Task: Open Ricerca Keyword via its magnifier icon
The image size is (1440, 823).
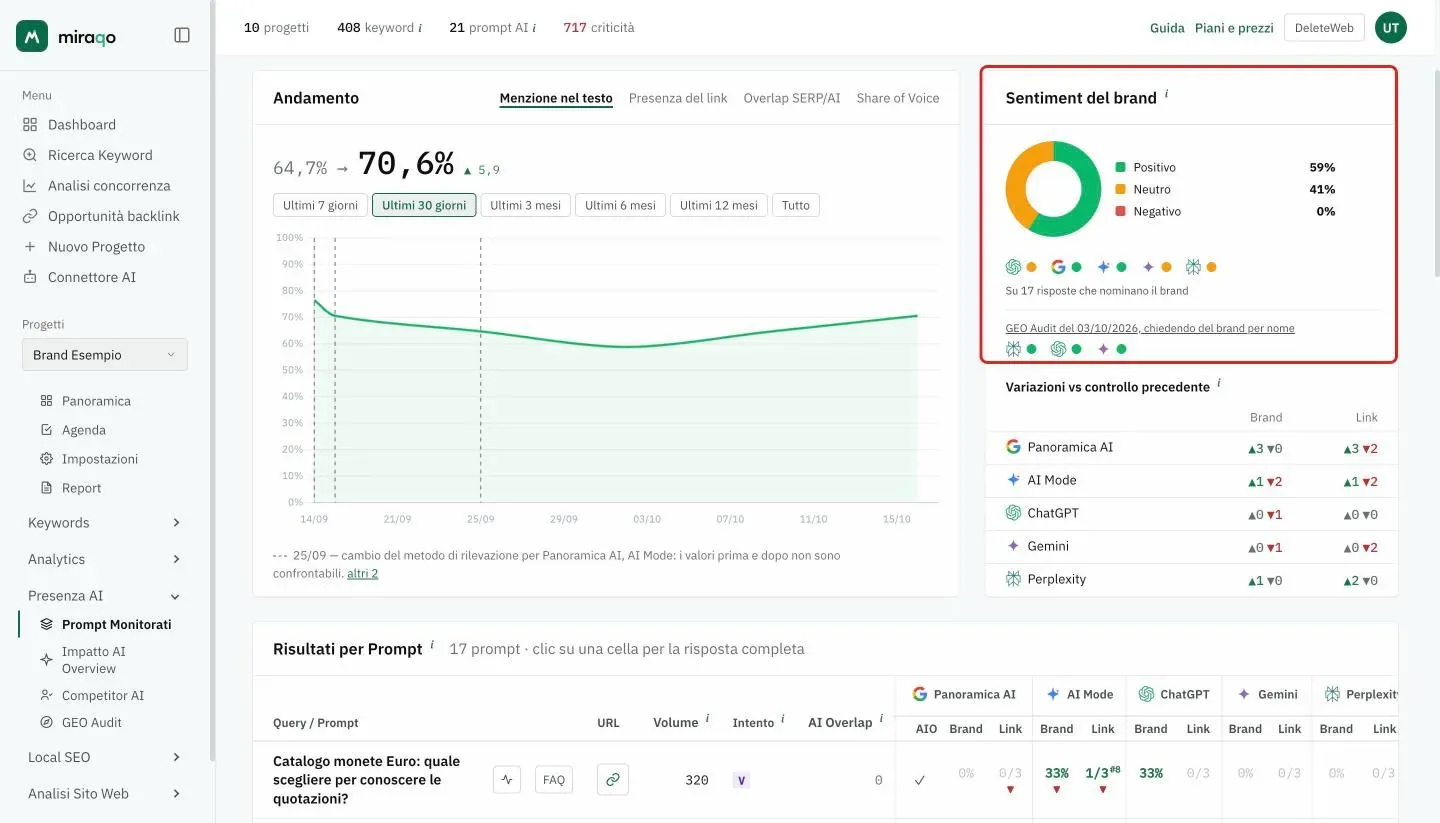Action: tap(29, 155)
